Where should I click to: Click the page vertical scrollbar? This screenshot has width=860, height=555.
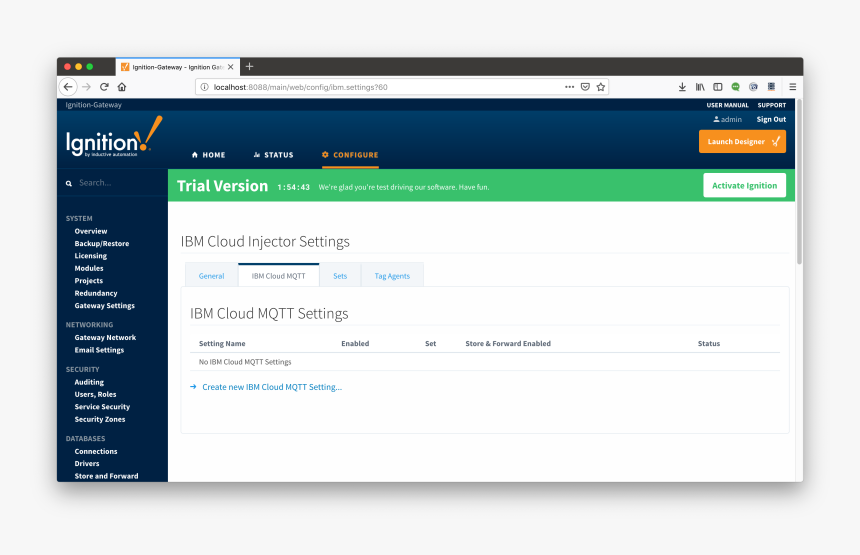point(799,181)
